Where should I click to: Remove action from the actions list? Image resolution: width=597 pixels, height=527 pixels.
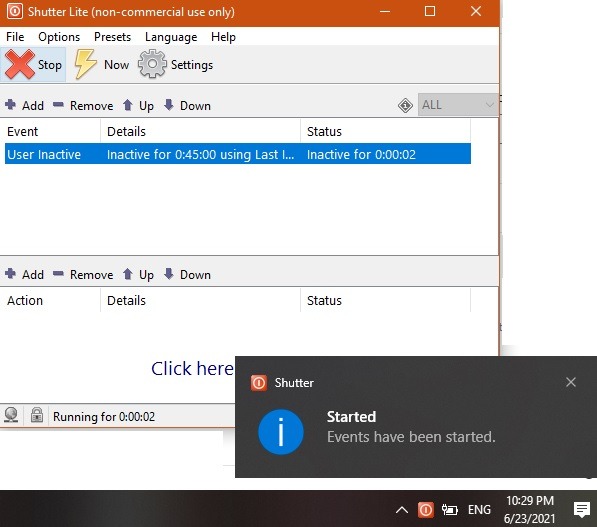83,274
